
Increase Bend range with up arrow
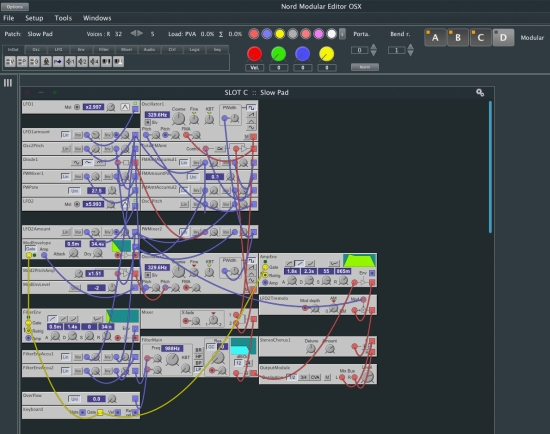coord(410,47)
